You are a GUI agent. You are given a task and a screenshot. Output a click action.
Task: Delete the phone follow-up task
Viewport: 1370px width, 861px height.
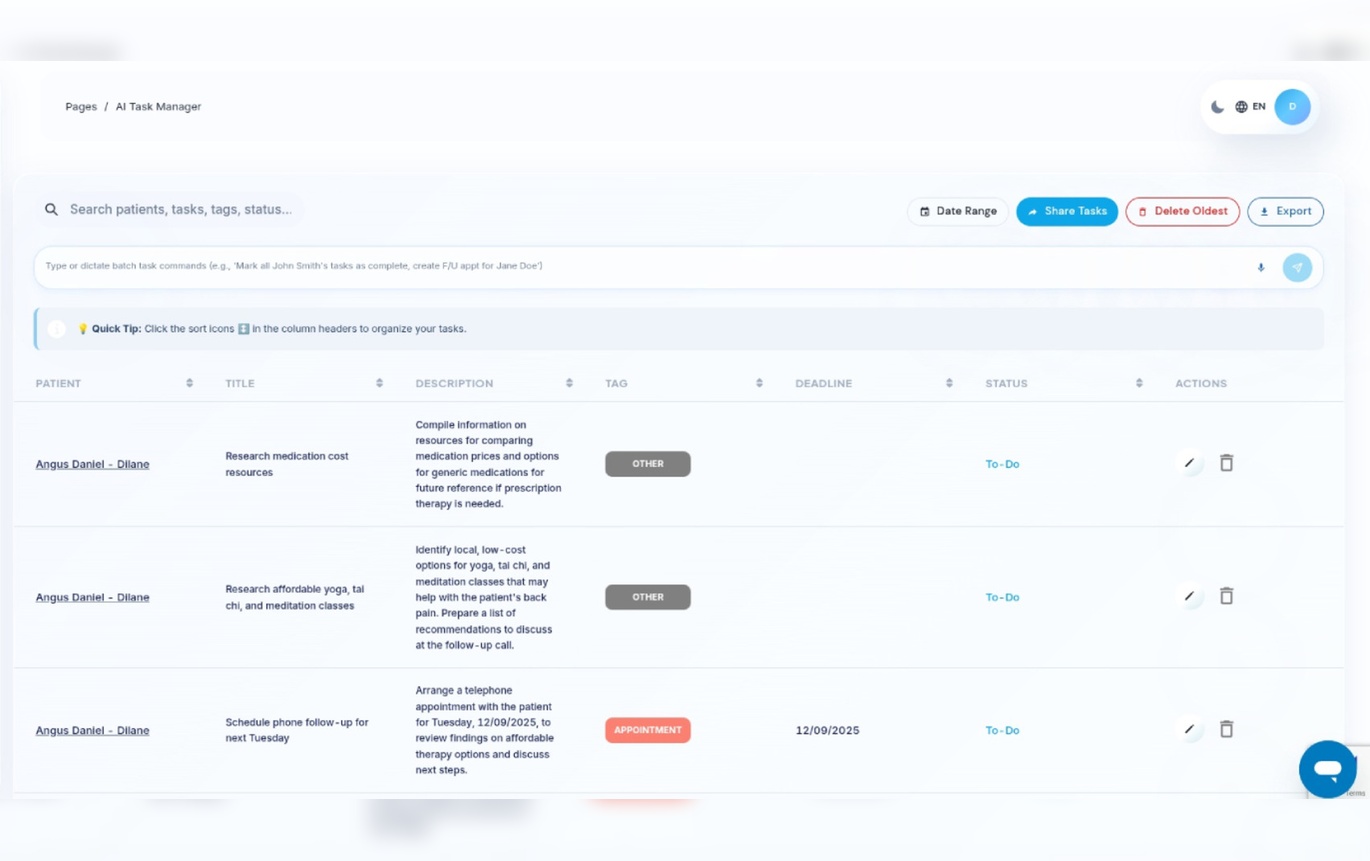tap(1226, 729)
